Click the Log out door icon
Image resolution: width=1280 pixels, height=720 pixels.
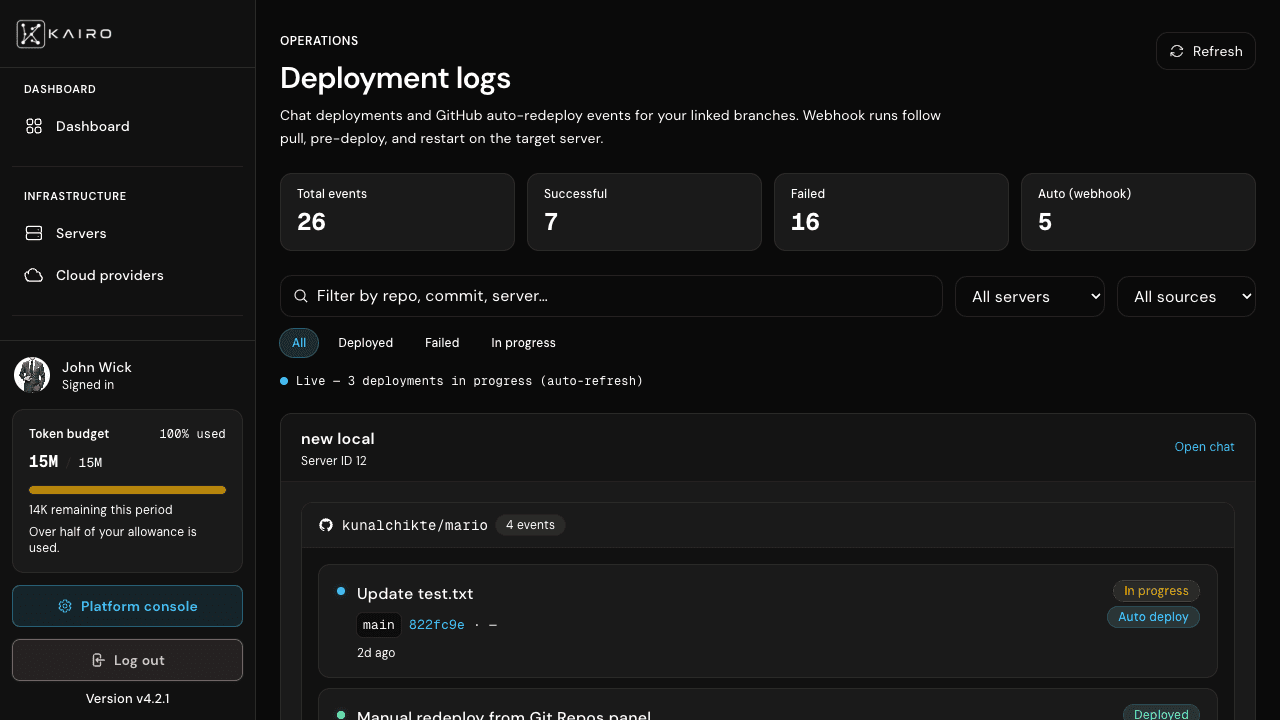(x=98, y=660)
